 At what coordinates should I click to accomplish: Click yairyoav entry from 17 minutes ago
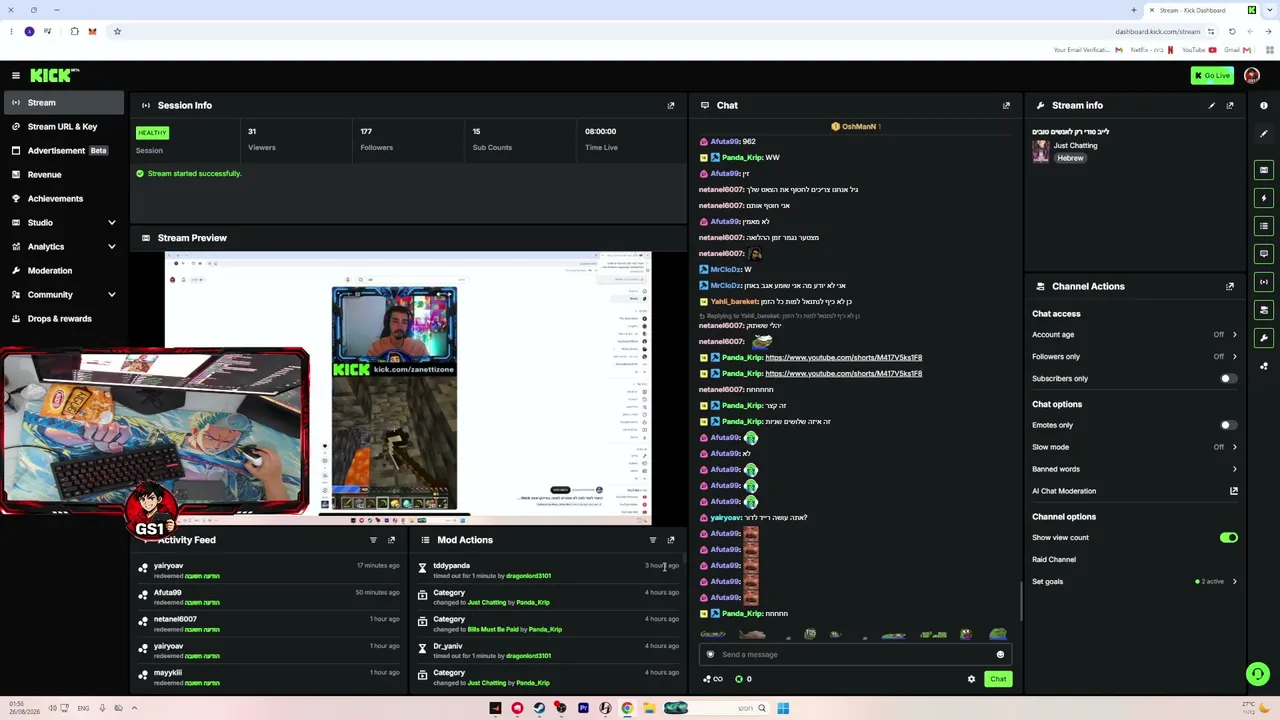[x=270, y=570]
